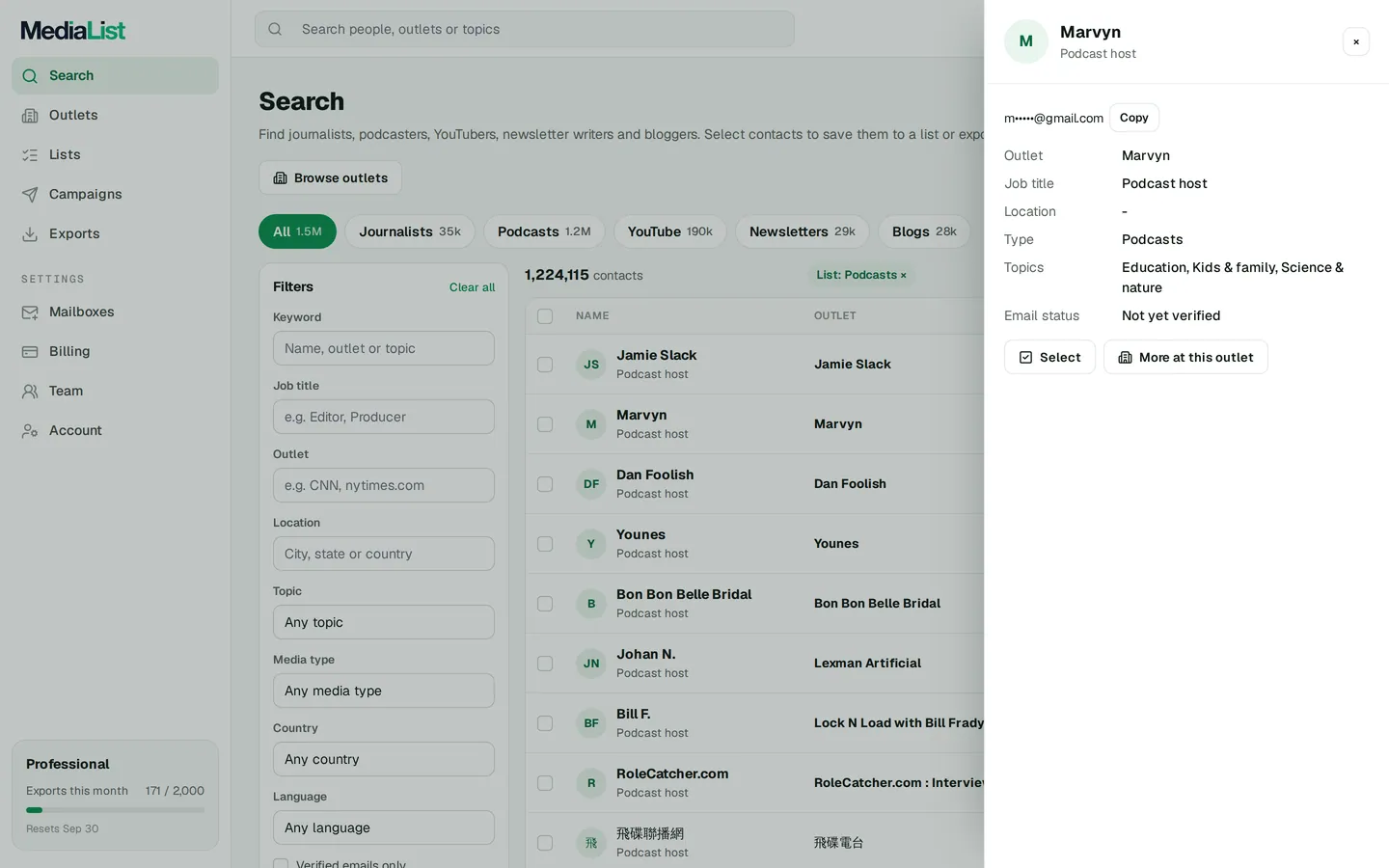
Task: Open Mailboxes settings
Action: pos(115,312)
